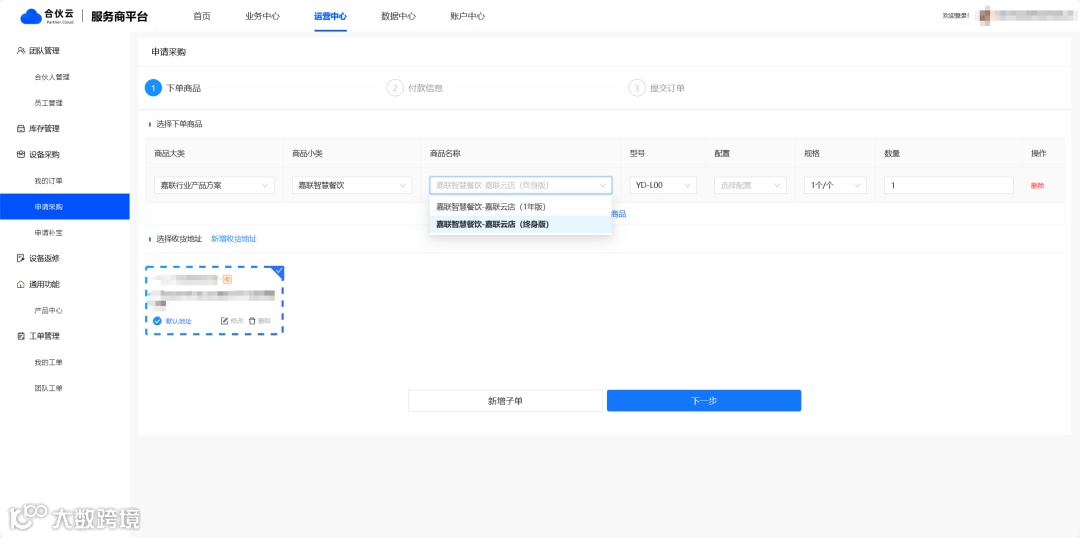Click step 1 circle 下单商品
The height and width of the screenshot is (538, 1080).
tap(153, 88)
